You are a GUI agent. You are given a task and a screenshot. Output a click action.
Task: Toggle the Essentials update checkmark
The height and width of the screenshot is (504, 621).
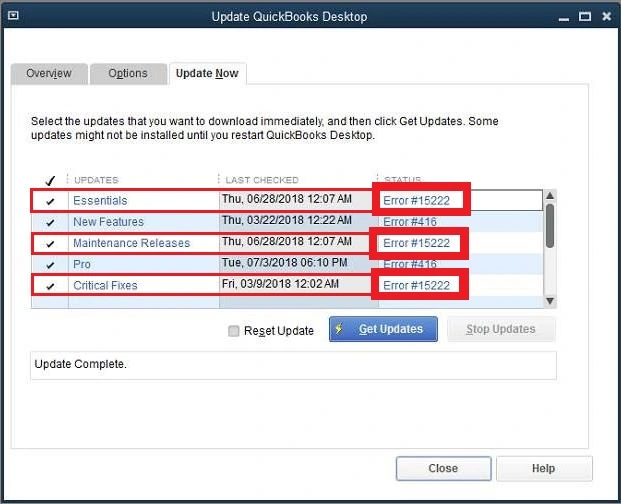50,201
